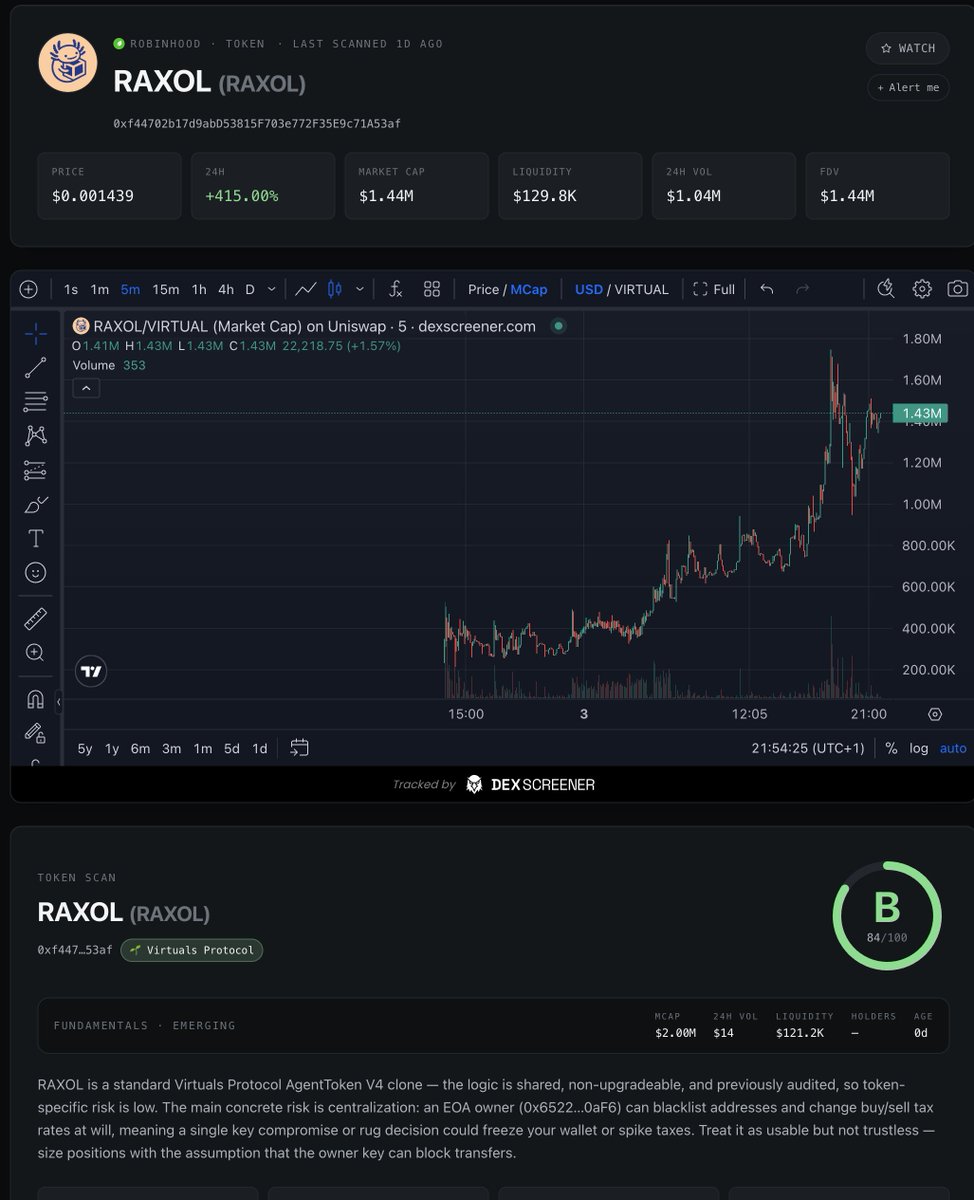The width and height of the screenshot is (974, 1200).
Task: Open the emoji icons tool
Action: pos(35,573)
